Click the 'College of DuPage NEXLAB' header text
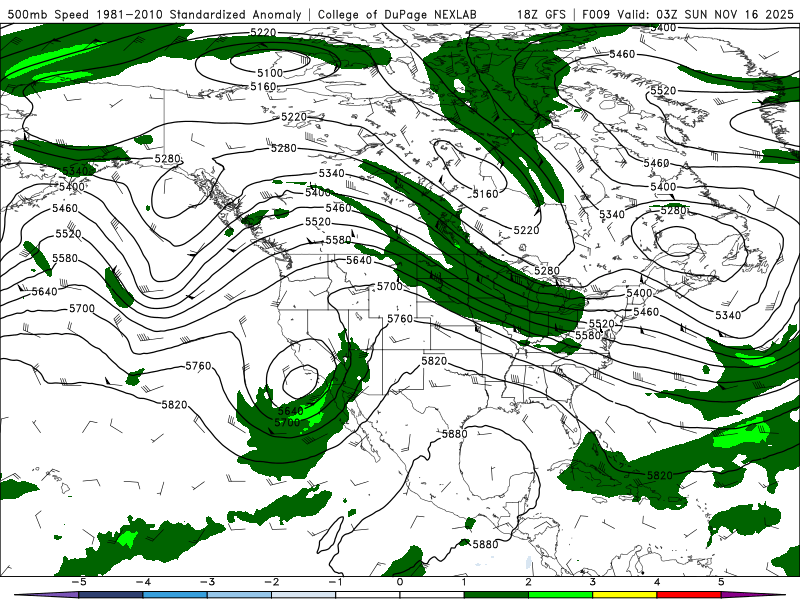The image size is (800, 600). [x=397, y=14]
